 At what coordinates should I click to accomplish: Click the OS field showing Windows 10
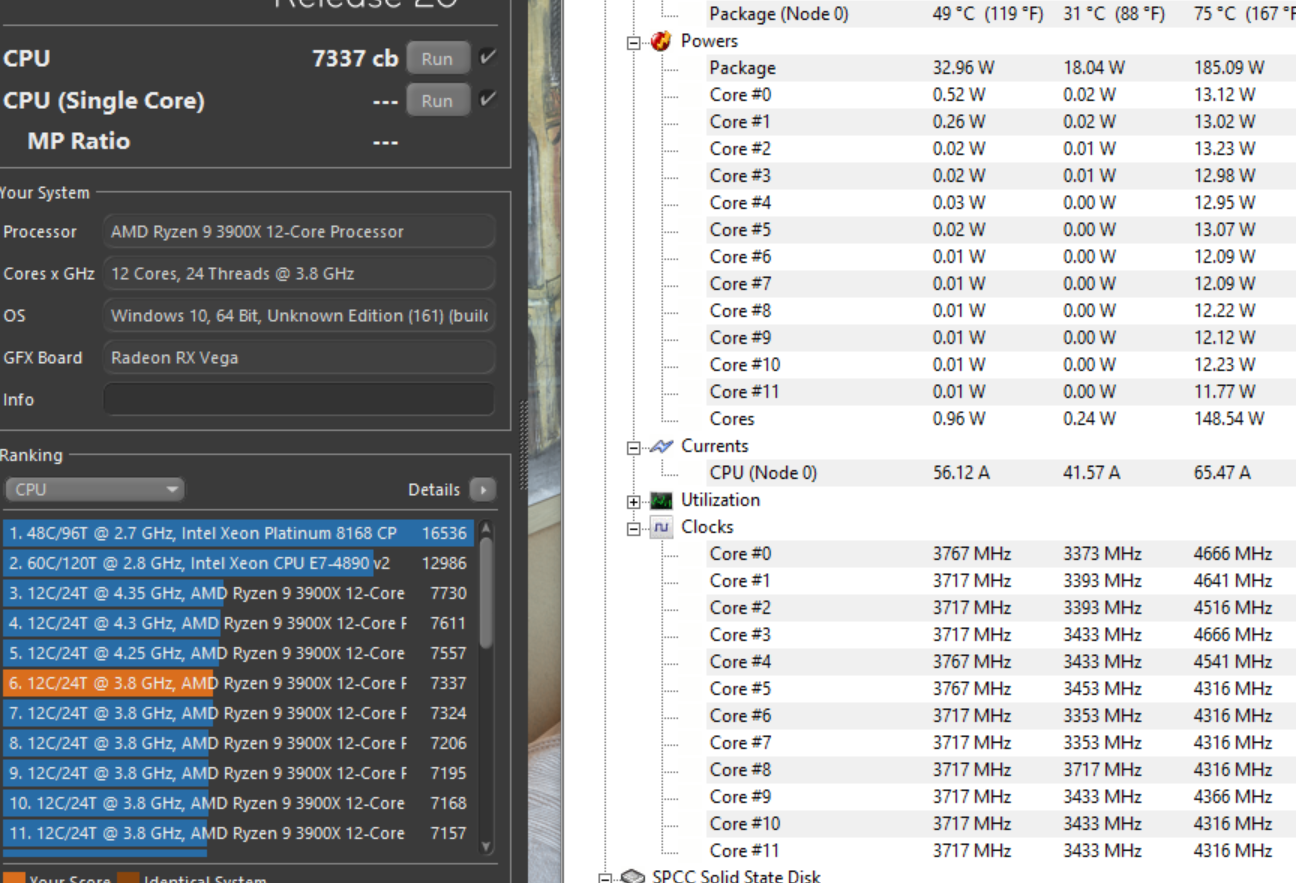click(299, 315)
